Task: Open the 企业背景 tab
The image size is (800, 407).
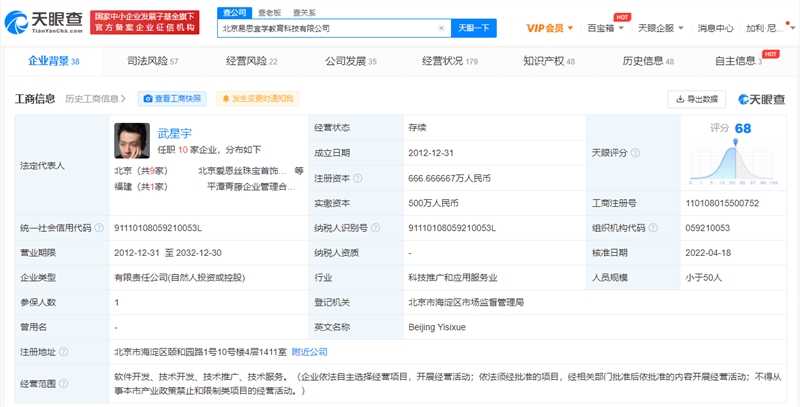Action: (x=54, y=61)
